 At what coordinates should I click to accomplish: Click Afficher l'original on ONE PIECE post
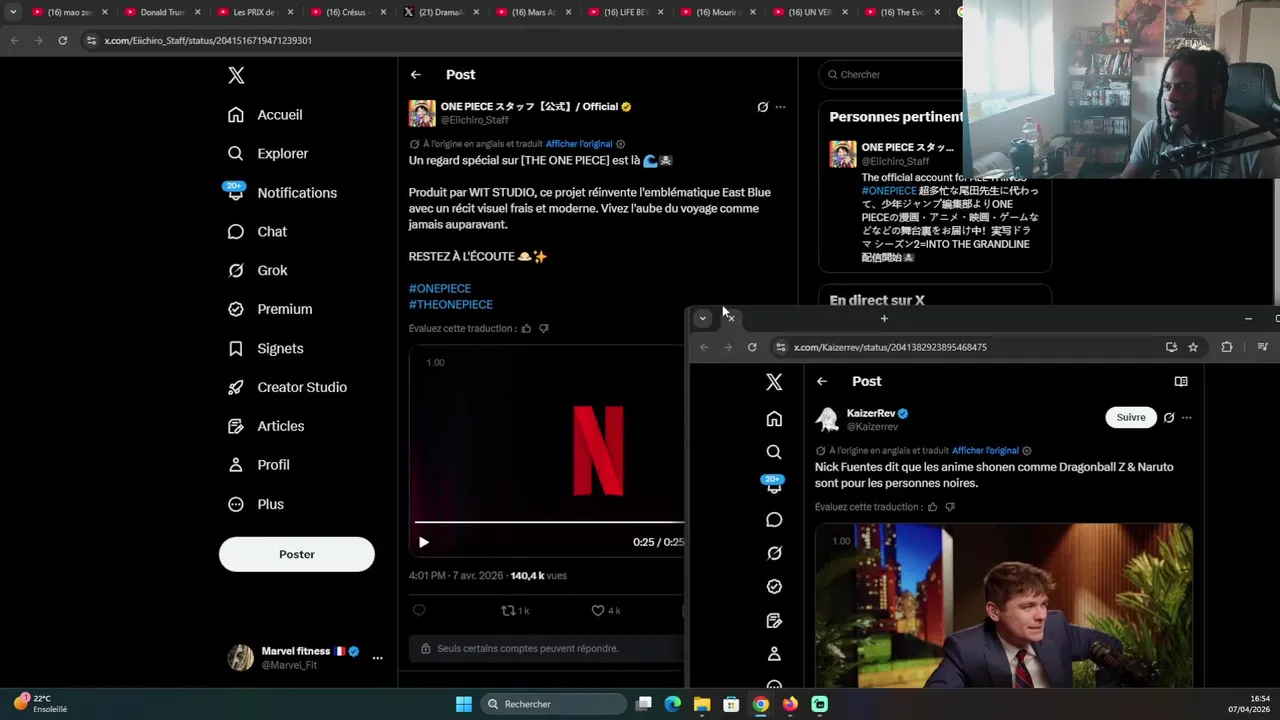tap(579, 144)
